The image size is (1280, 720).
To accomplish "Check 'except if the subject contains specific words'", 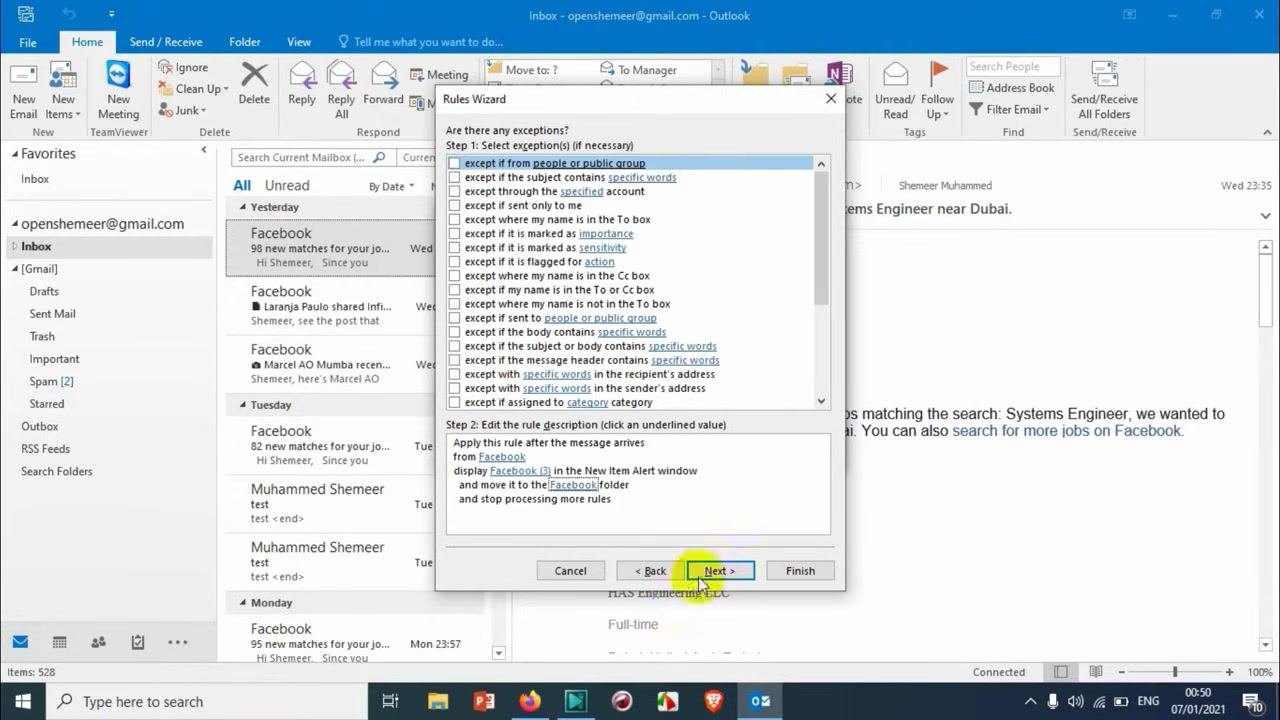I will point(454,177).
